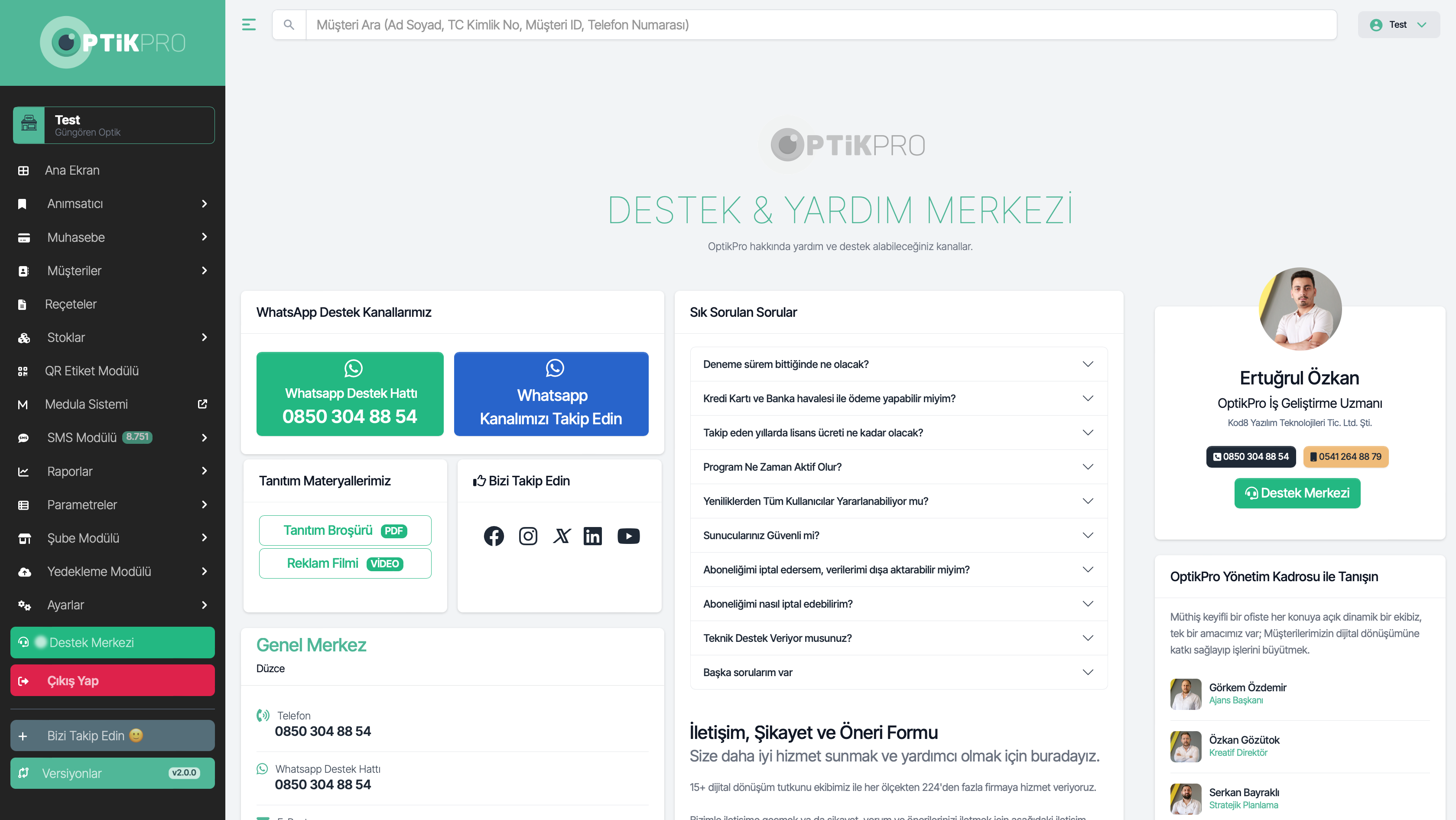Click the hamburger menu toggle icon
Image resolution: width=1456 pixels, height=820 pixels.
(249, 25)
